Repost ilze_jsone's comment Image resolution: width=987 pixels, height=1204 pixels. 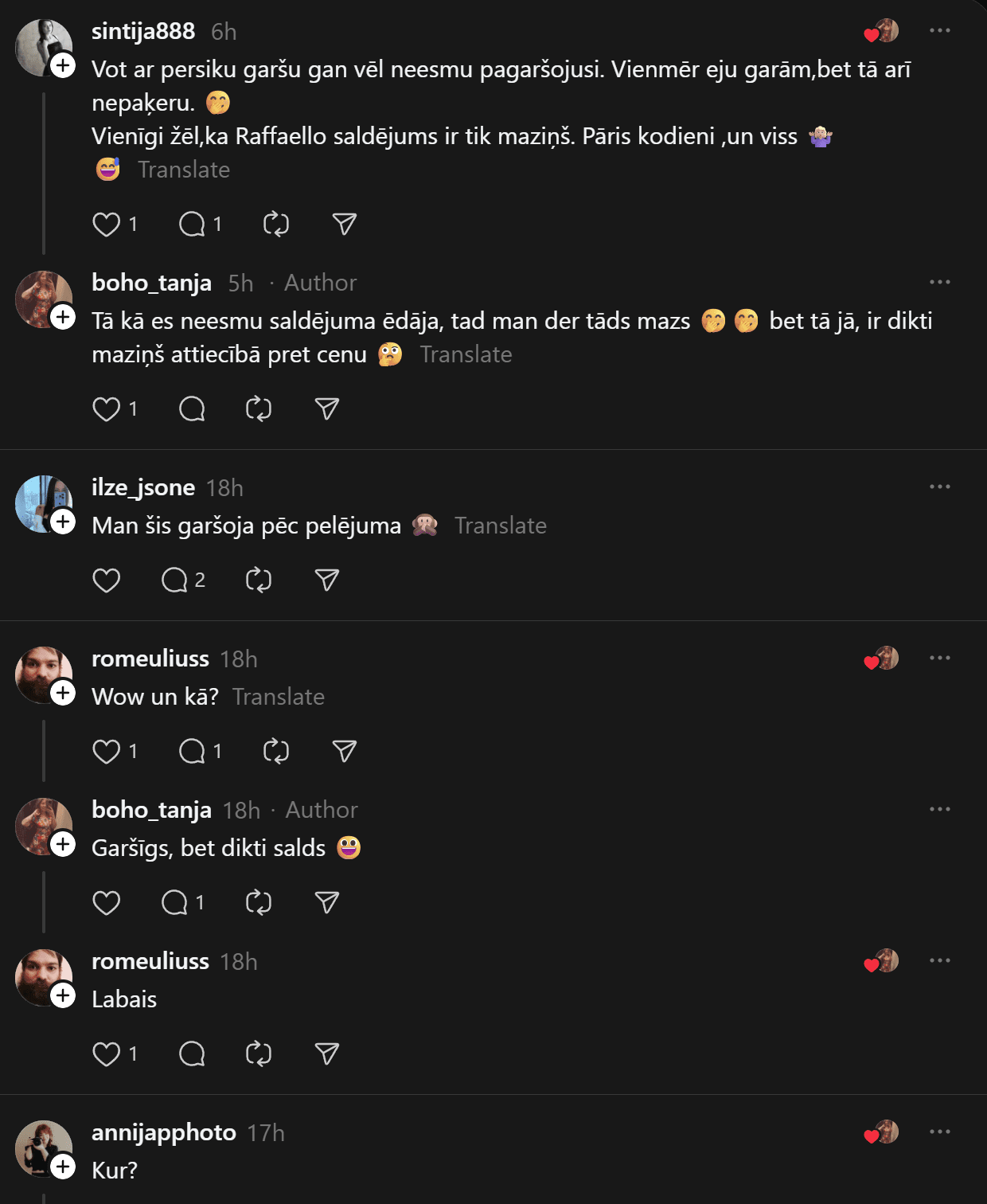click(x=259, y=580)
